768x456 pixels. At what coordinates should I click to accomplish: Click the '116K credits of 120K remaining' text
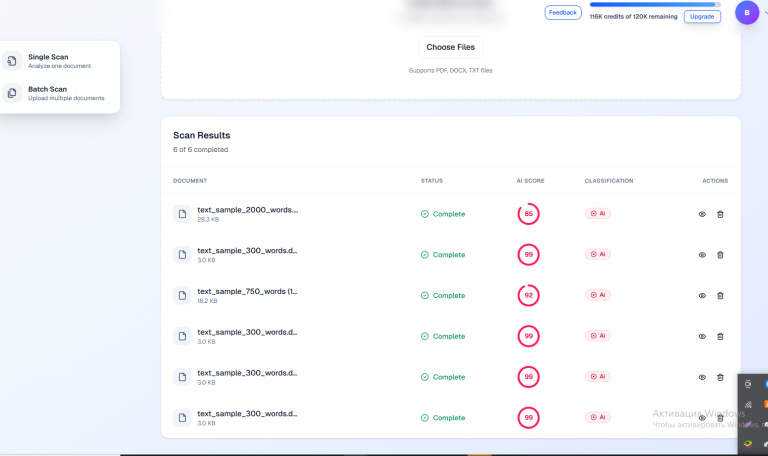click(633, 17)
